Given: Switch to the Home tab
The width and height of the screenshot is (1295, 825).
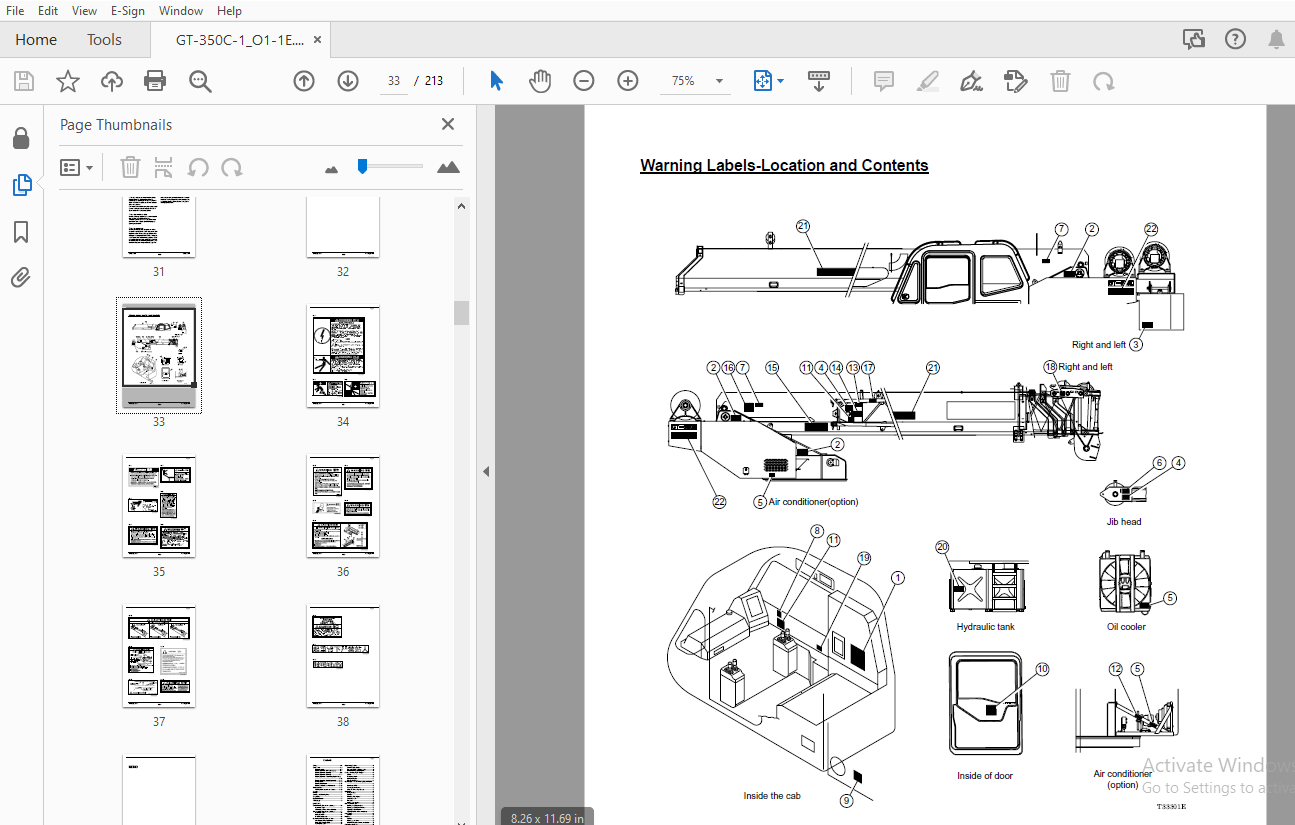Looking at the screenshot, I should click(36, 40).
